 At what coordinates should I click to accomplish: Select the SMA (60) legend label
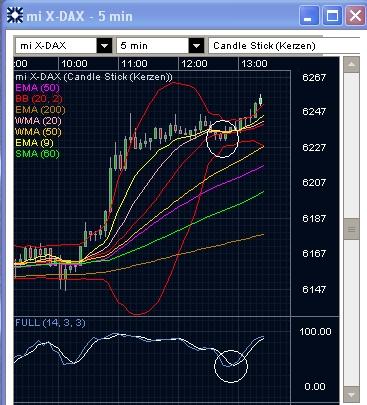[37, 154]
